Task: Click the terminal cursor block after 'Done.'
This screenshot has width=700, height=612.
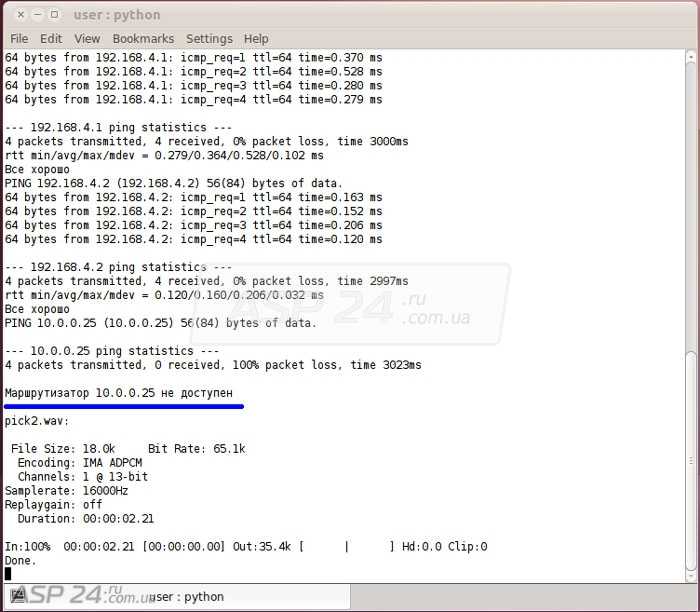Action: (x=8, y=574)
